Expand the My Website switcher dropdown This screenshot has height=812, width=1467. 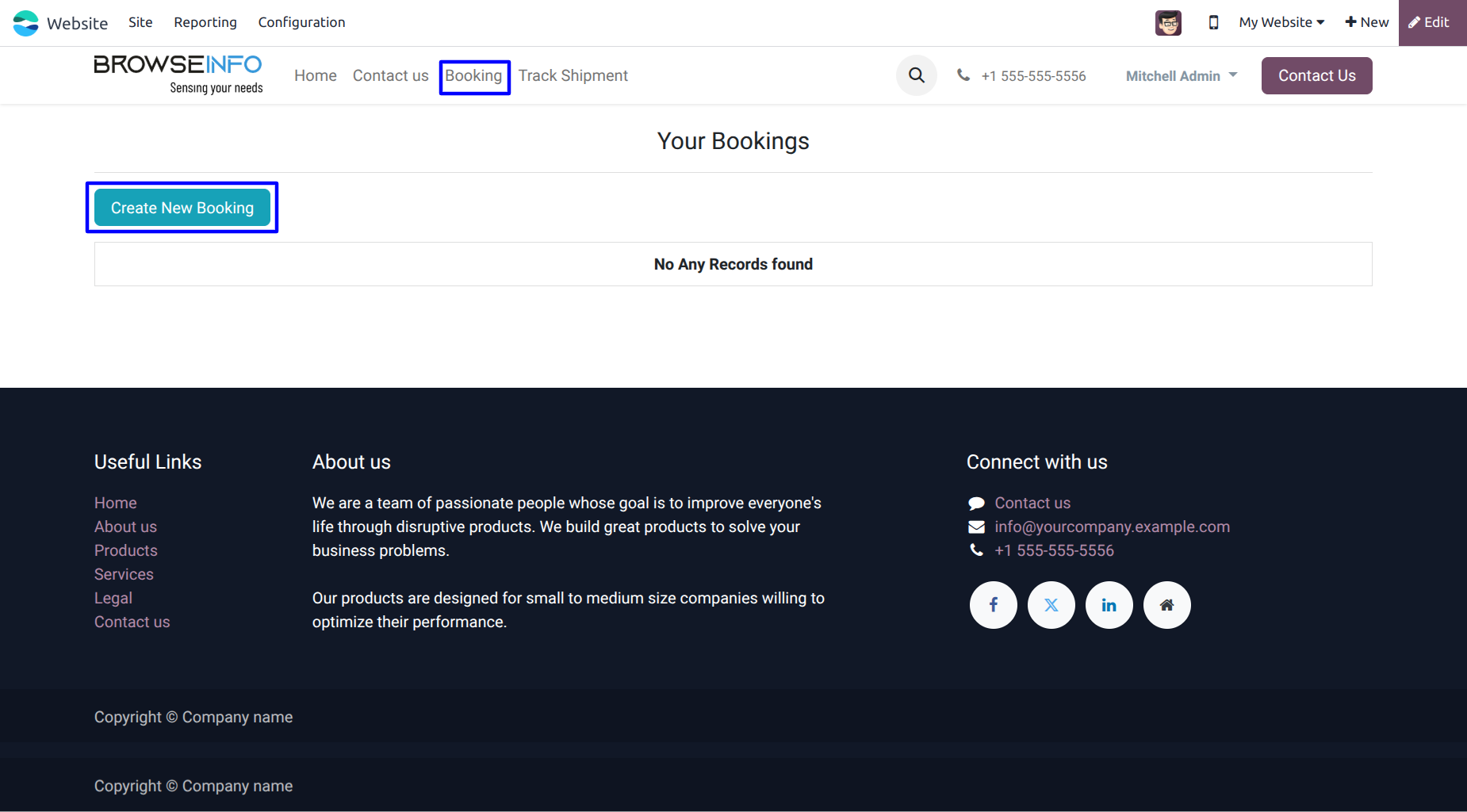[1281, 22]
